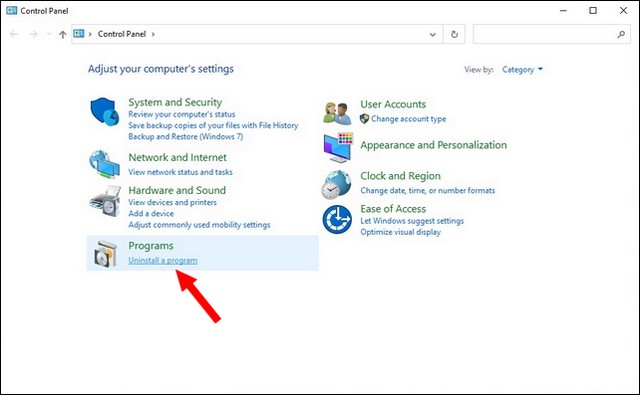640x395 pixels.
Task: Open Network and Internet heading
Action: [178, 157]
